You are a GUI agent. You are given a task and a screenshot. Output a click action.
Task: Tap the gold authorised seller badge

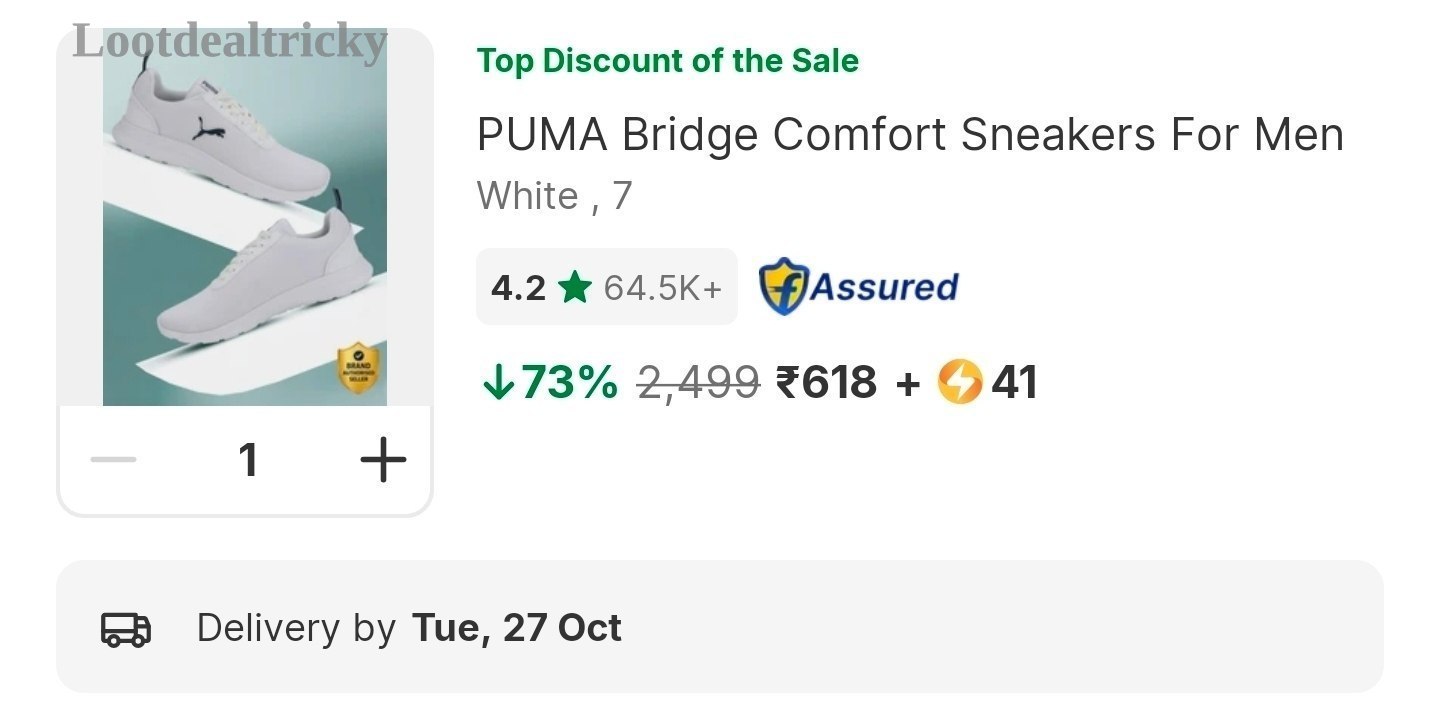pyautogui.click(x=360, y=367)
